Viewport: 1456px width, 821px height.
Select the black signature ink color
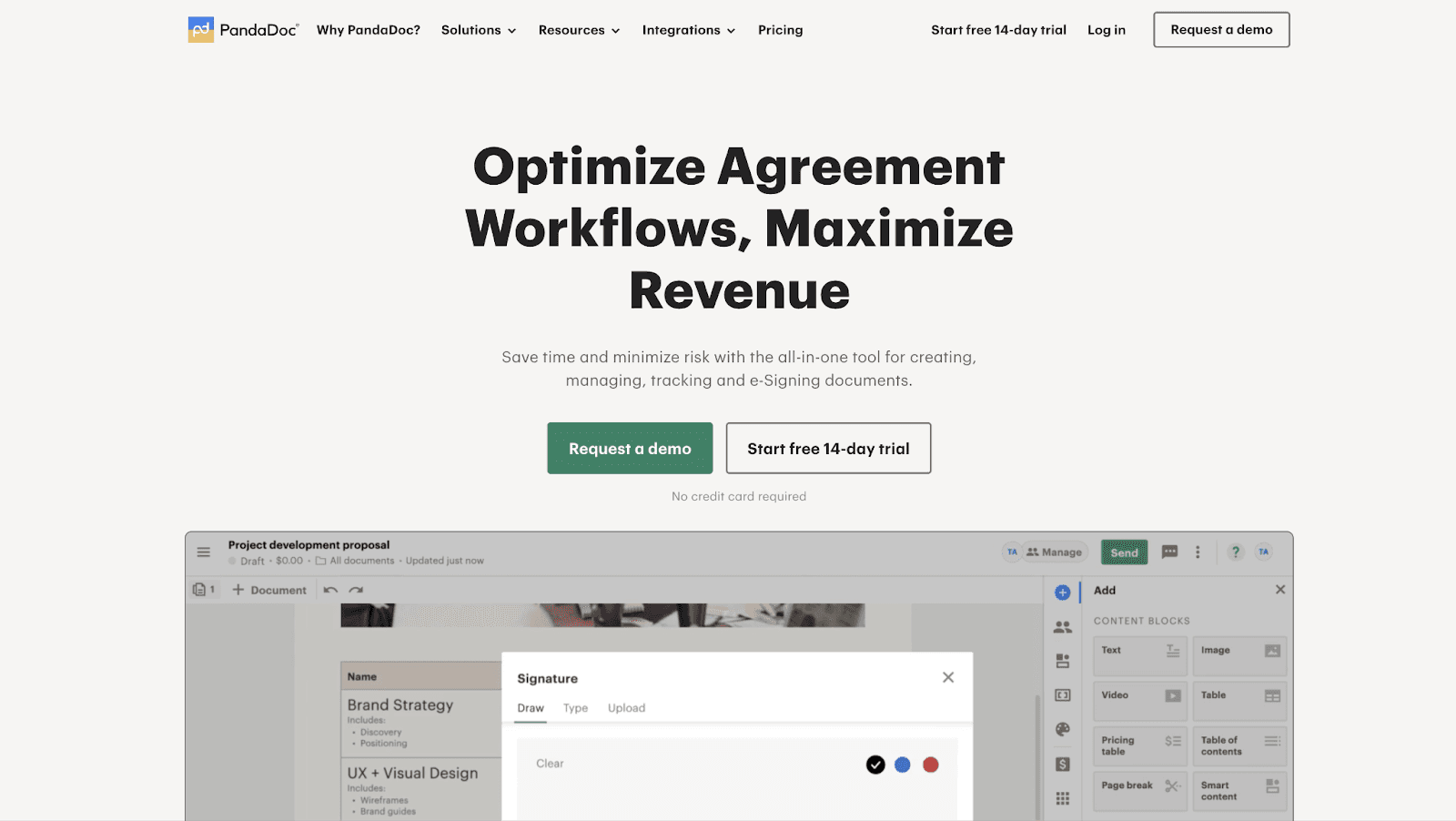[875, 765]
